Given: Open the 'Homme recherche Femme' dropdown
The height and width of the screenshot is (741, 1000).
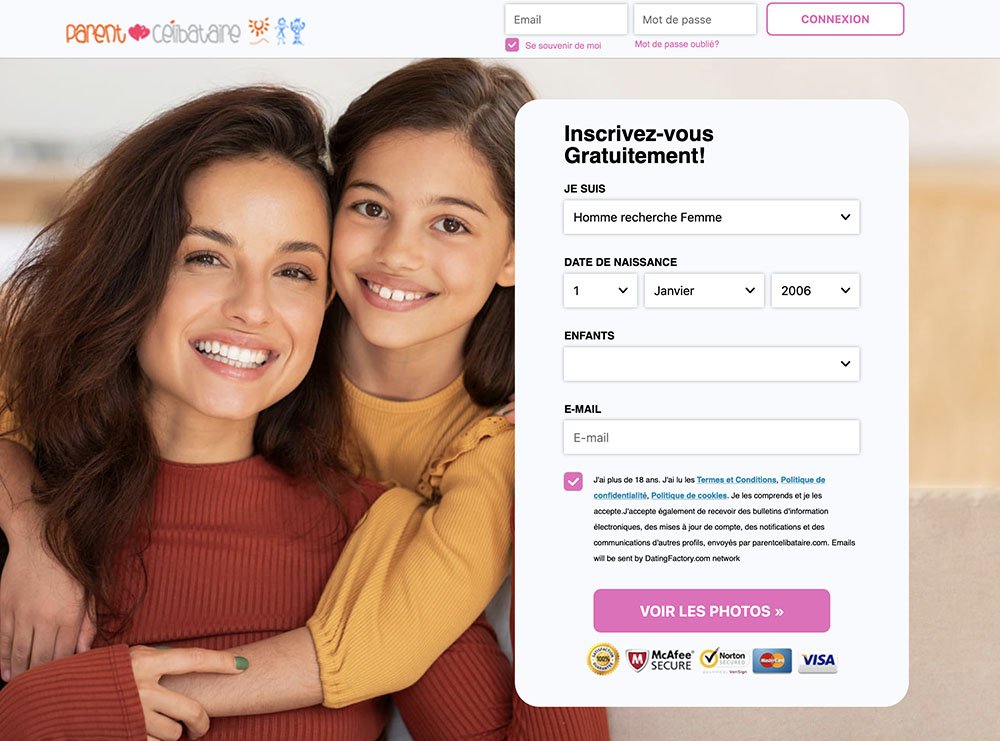Looking at the screenshot, I should coord(711,217).
